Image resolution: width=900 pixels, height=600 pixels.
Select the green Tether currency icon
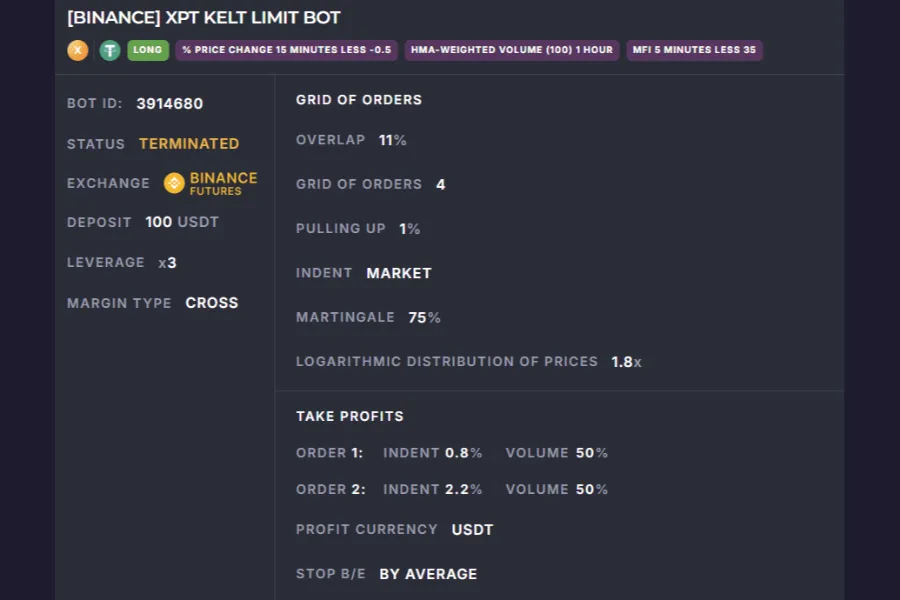[x=110, y=50]
